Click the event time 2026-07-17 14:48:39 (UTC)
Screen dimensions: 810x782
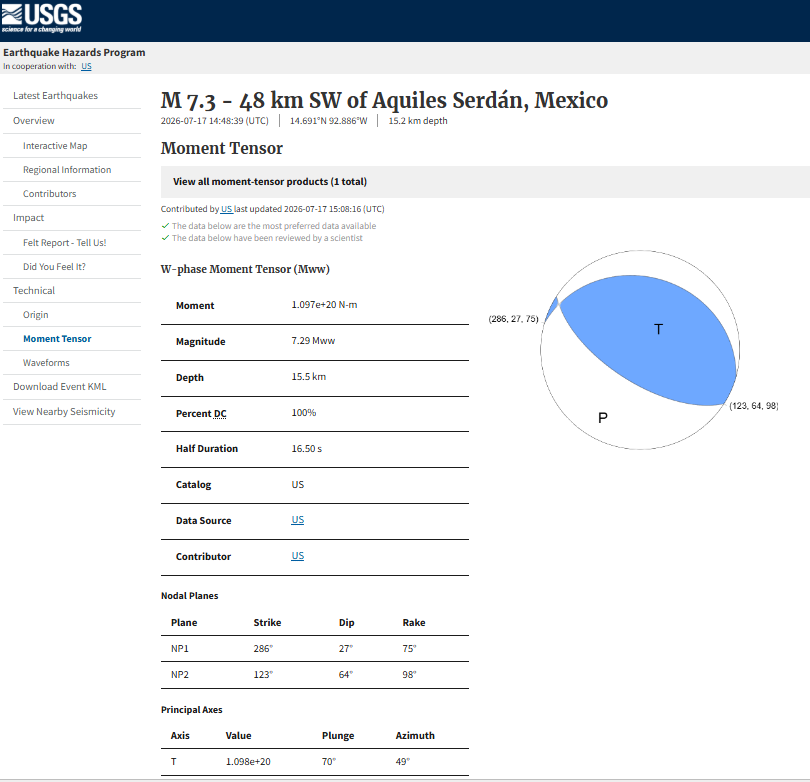tap(214, 121)
